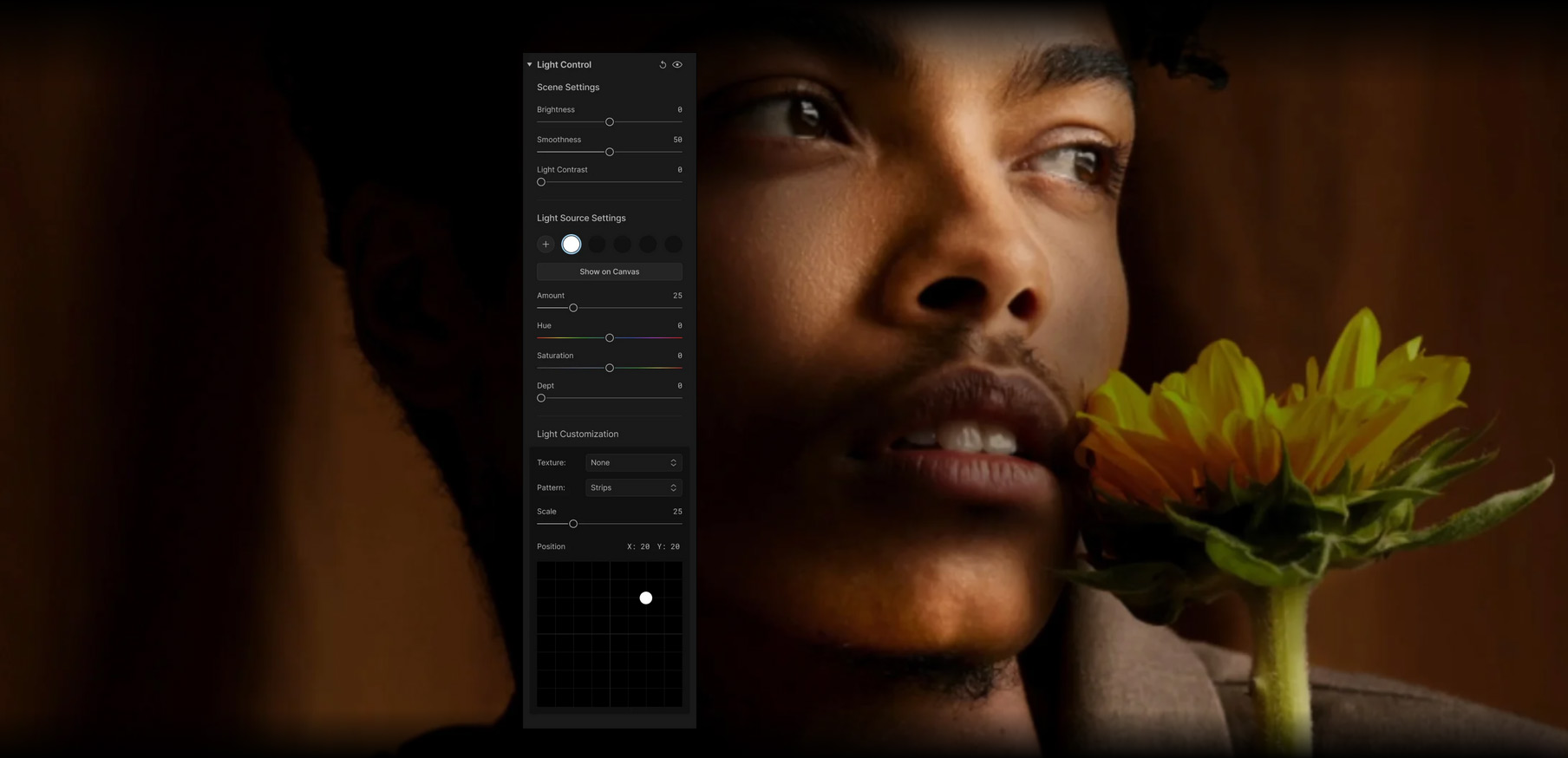Viewport: 1568px width, 758px height.
Task: Click the Position label
Action: point(551,547)
